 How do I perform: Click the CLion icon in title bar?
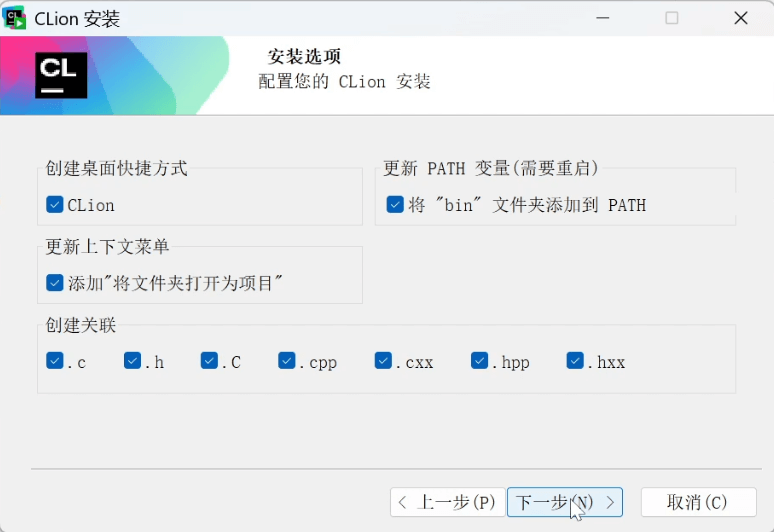[x=15, y=18]
